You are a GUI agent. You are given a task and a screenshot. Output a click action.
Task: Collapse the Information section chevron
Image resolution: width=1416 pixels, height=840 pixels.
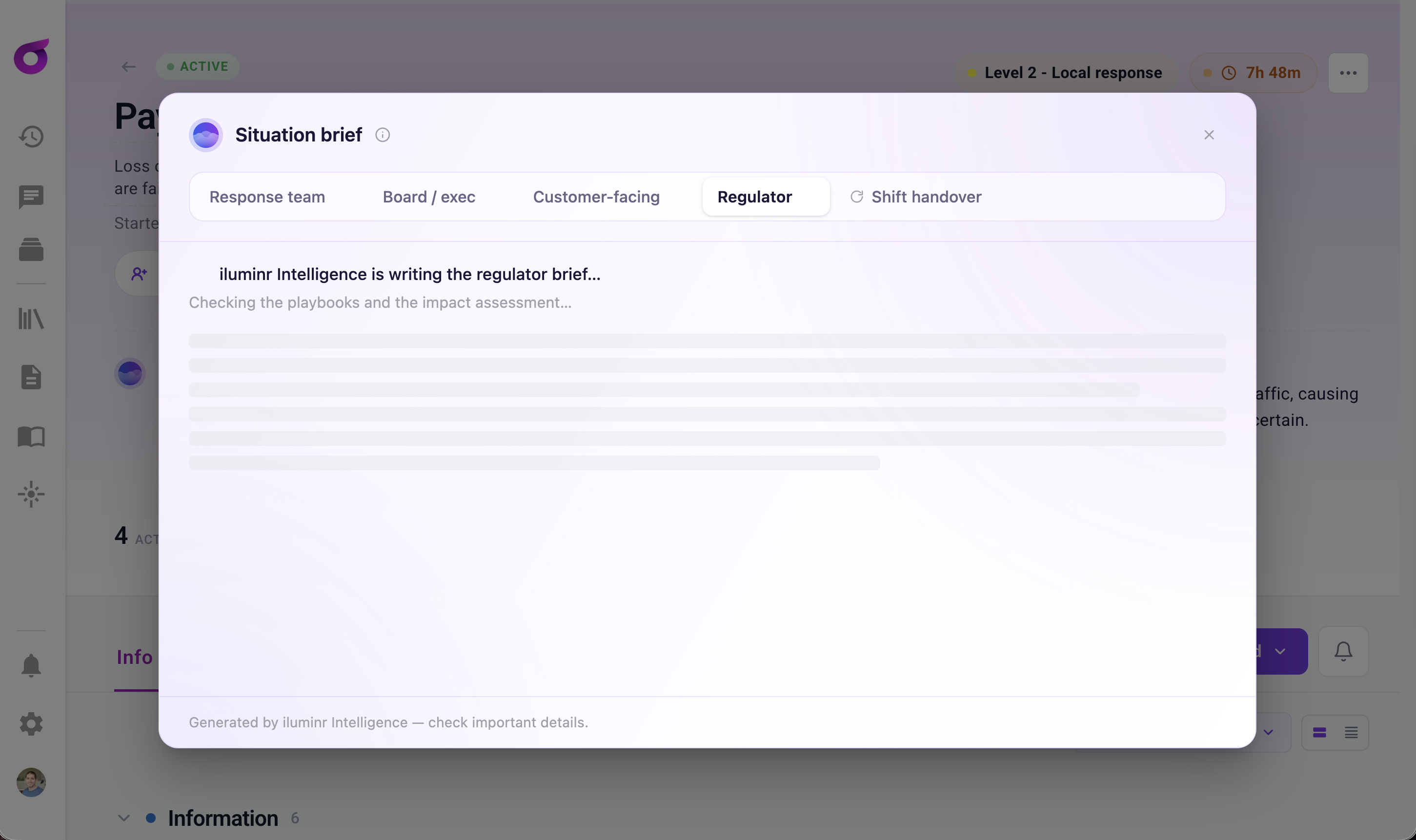123,819
